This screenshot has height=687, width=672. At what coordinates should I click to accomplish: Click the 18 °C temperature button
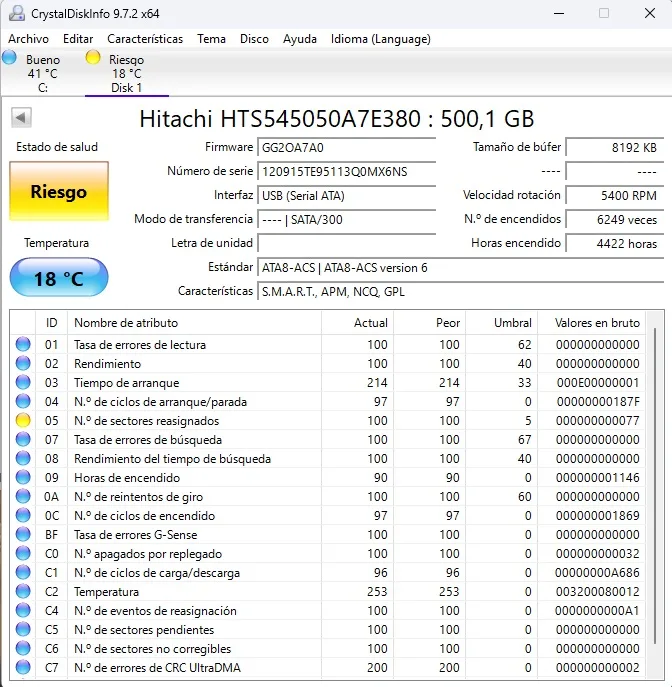pyautogui.click(x=59, y=278)
